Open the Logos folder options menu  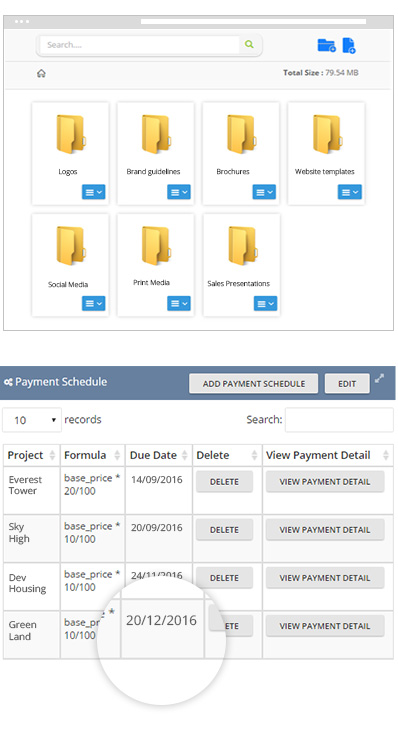pos(94,192)
